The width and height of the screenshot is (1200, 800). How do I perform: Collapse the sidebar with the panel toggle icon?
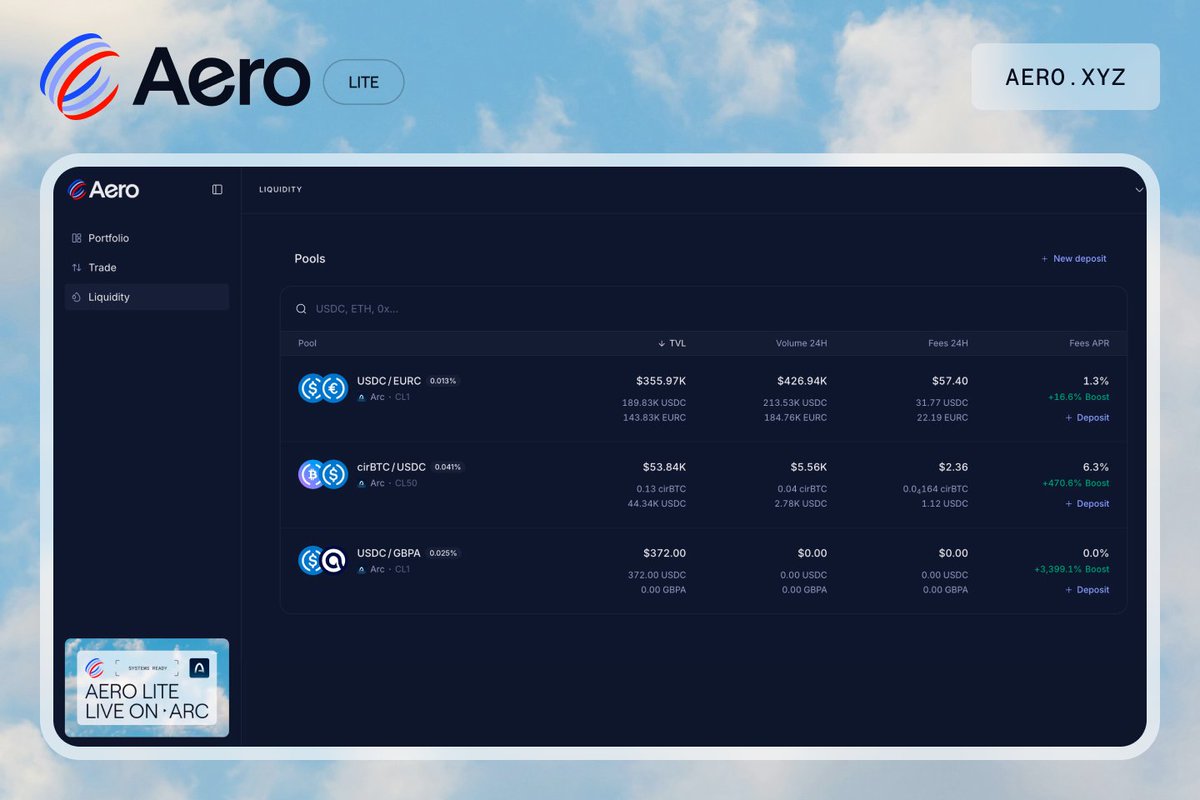(217, 189)
